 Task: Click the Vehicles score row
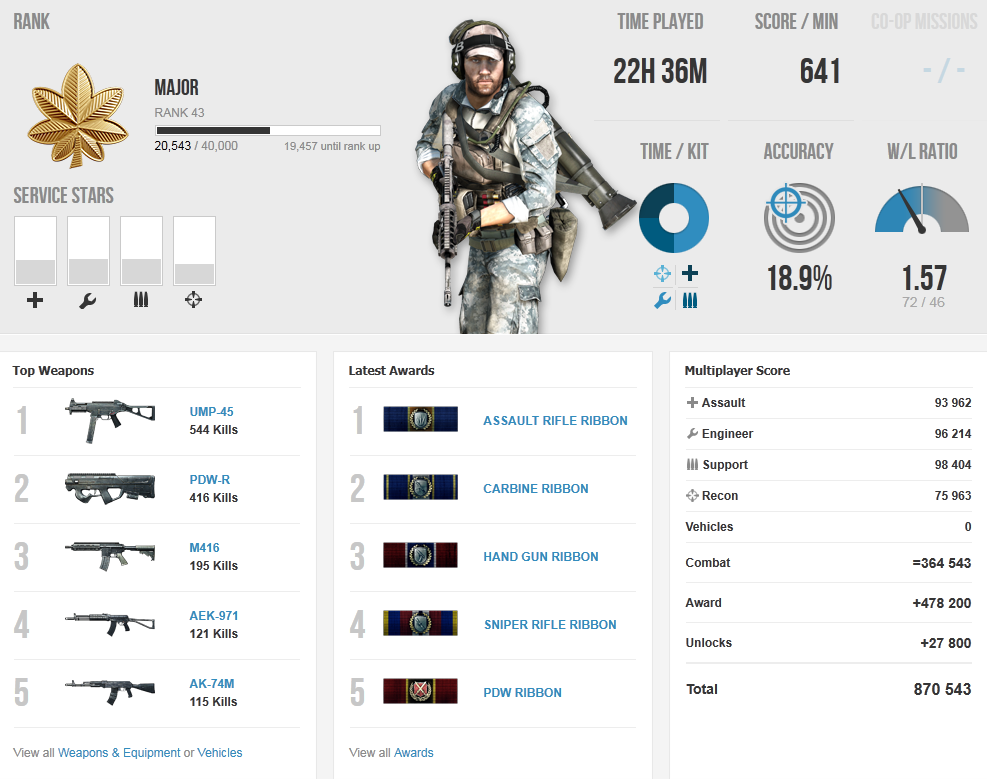828,527
